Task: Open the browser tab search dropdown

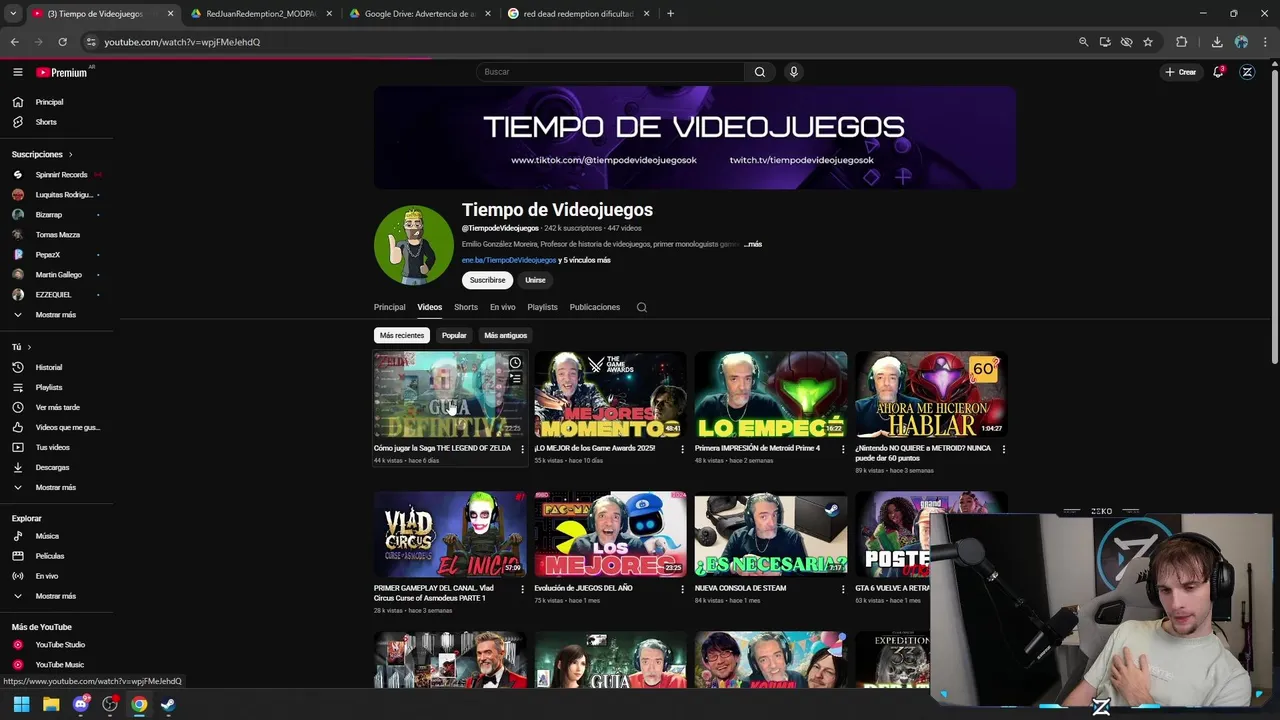Action: 13,14
